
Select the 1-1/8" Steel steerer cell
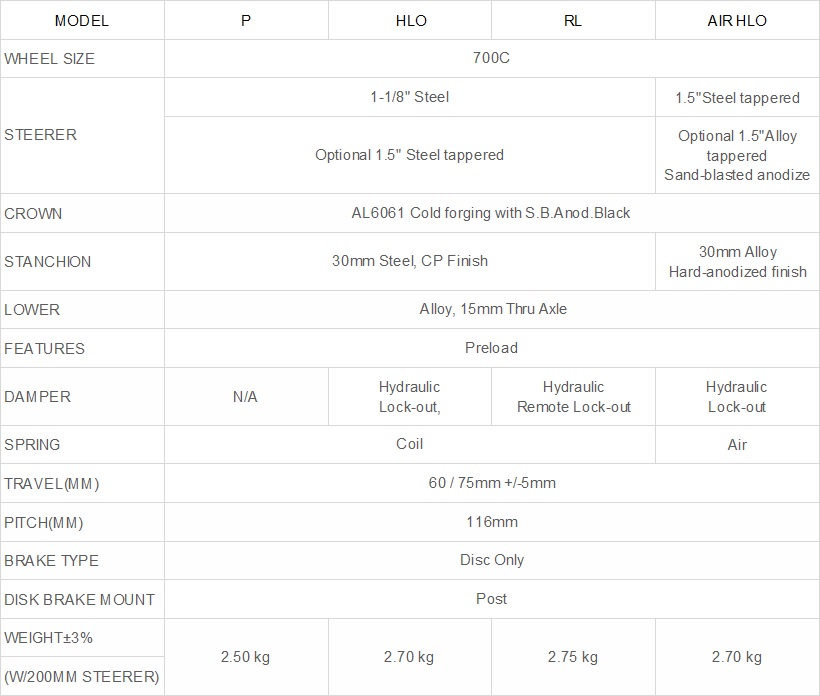point(410,97)
